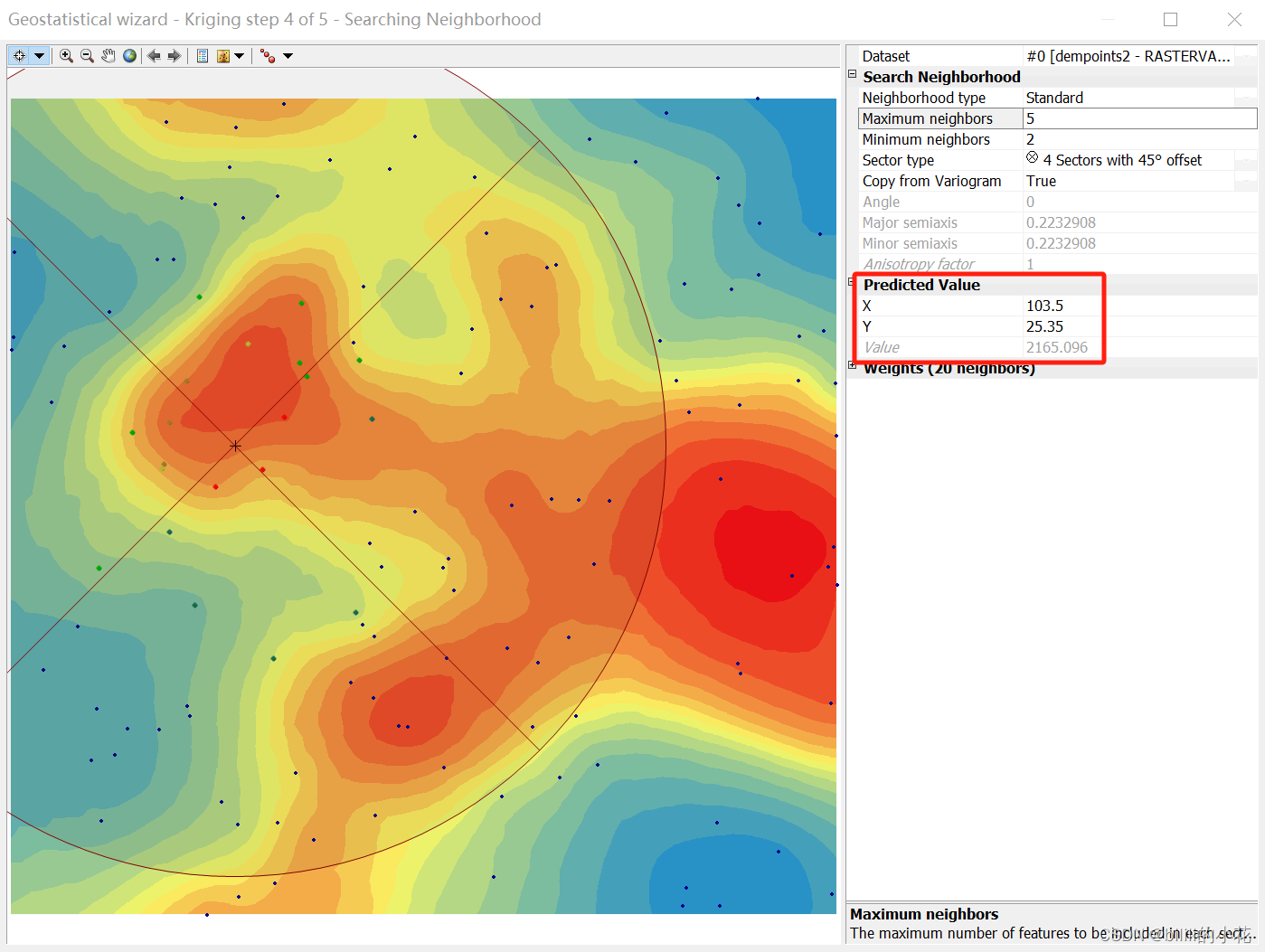Go back to previous extent arrow
The height and width of the screenshot is (952, 1265).
[x=154, y=56]
